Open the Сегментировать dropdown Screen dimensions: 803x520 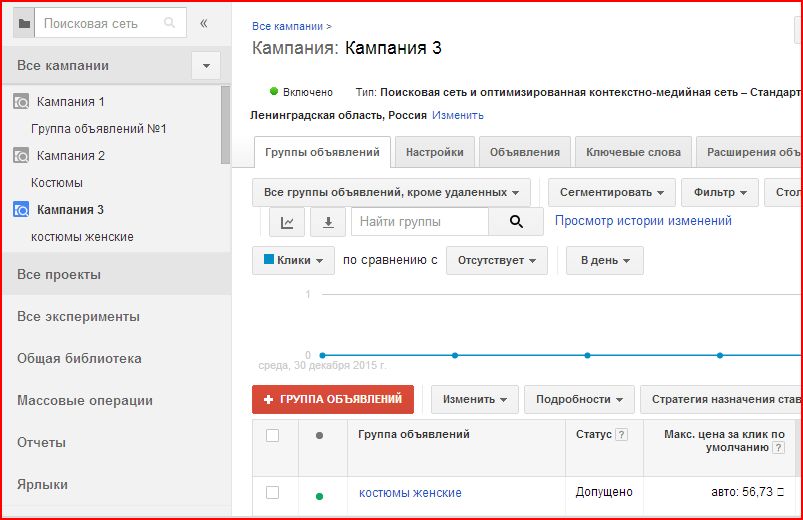611,193
